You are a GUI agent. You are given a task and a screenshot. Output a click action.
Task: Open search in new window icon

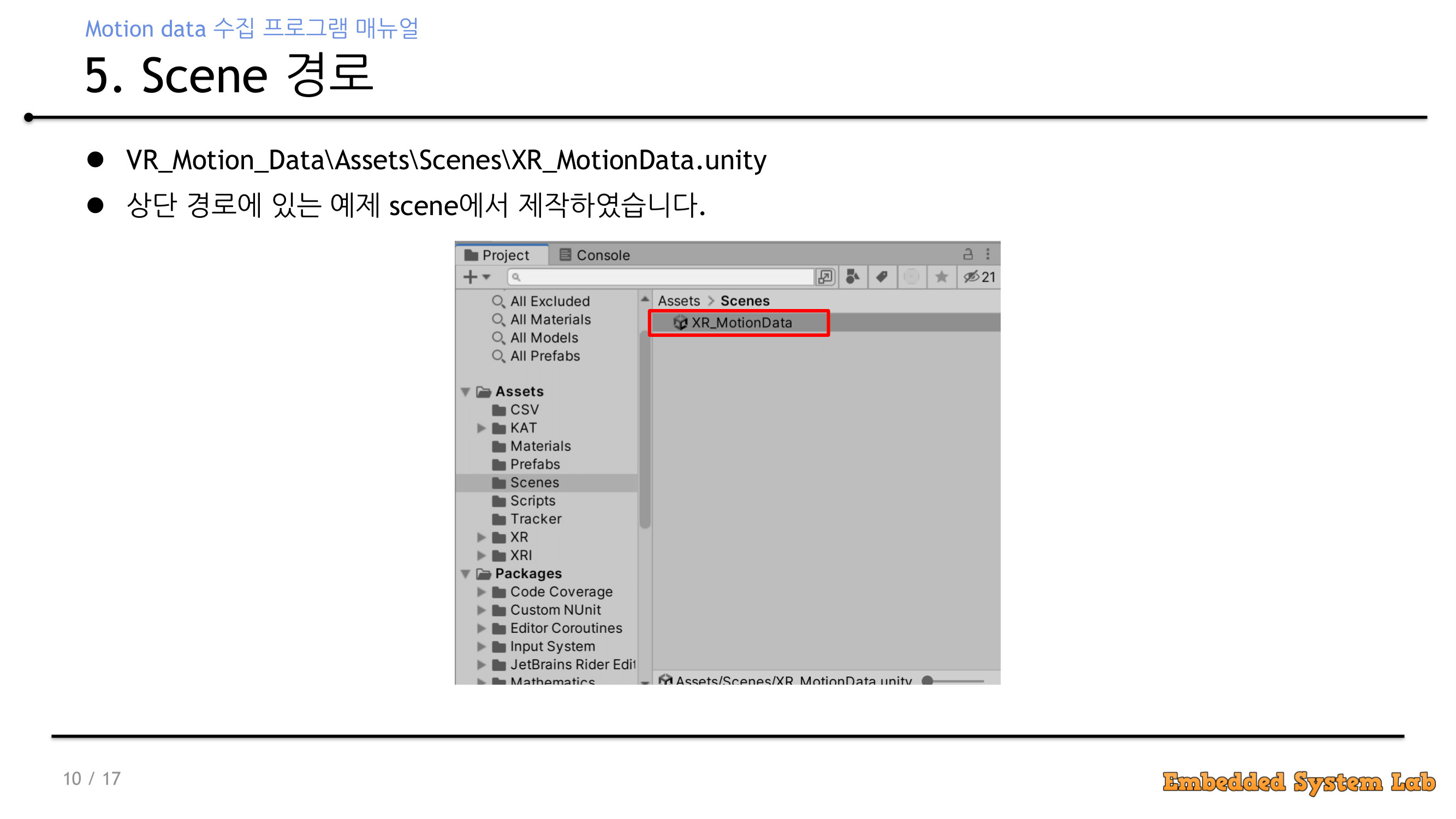pos(825,277)
